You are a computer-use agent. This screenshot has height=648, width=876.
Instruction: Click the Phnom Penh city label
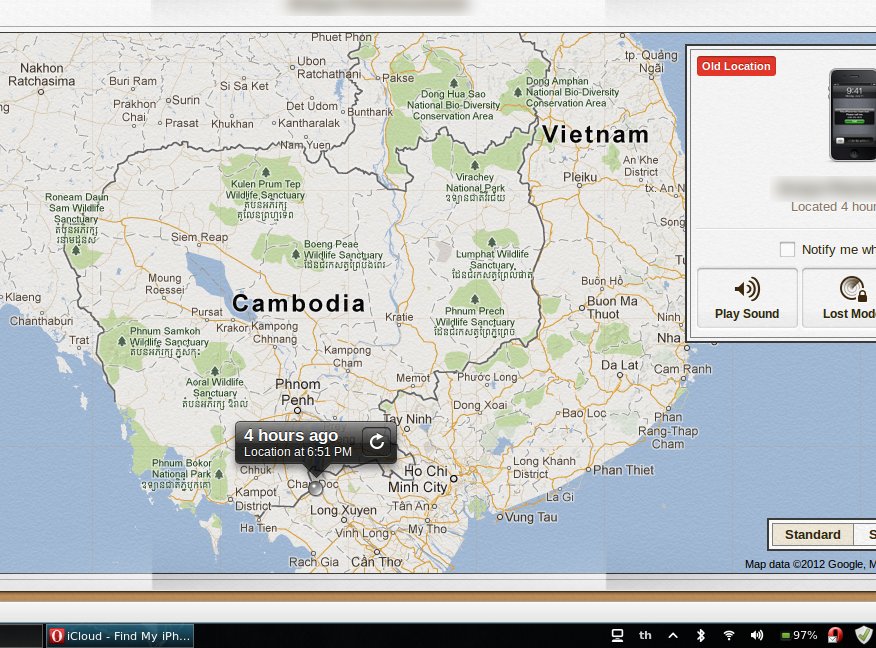298,392
